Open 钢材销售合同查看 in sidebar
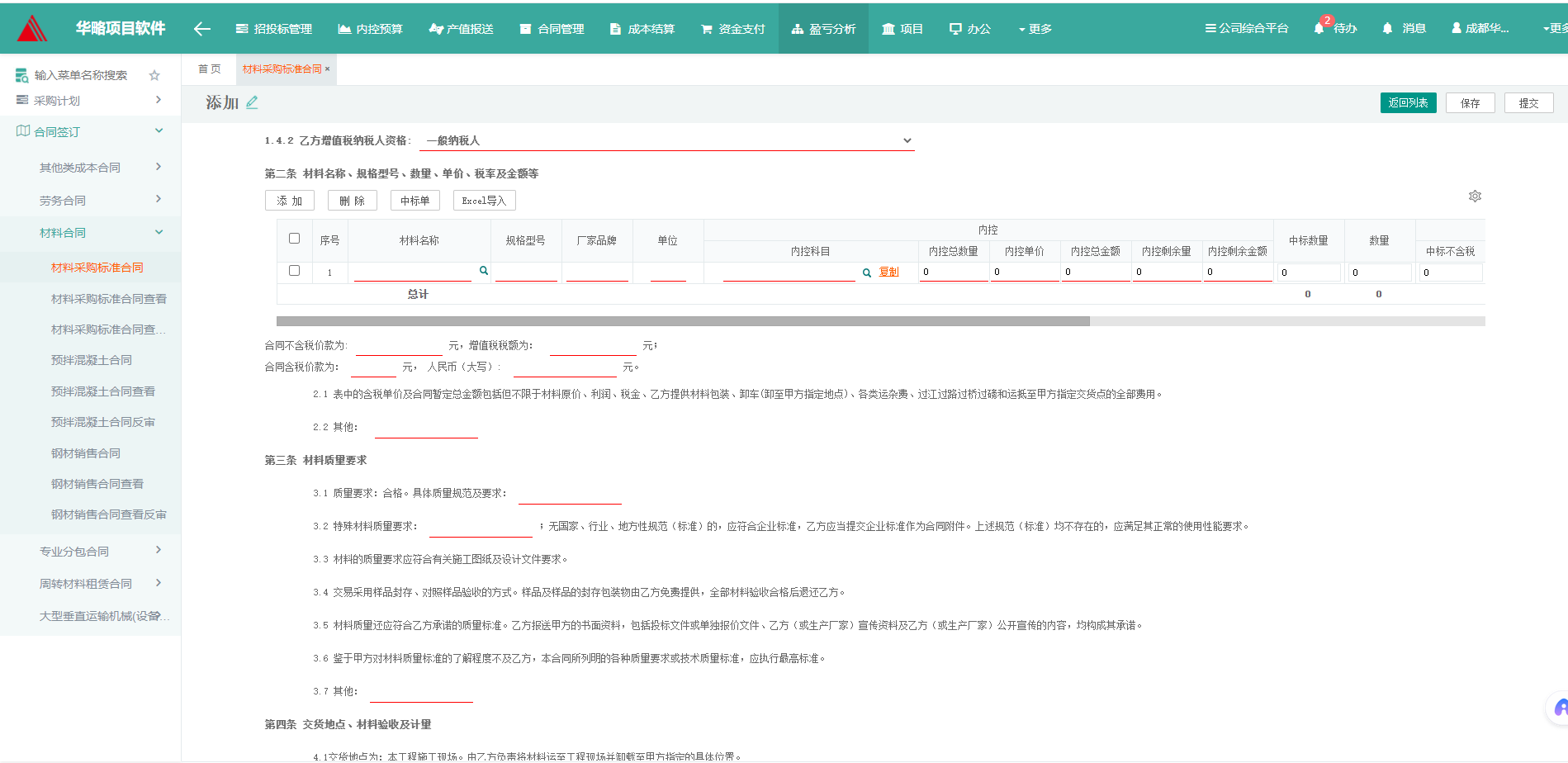Screen dimensions: 1568x763 [97, 483]
